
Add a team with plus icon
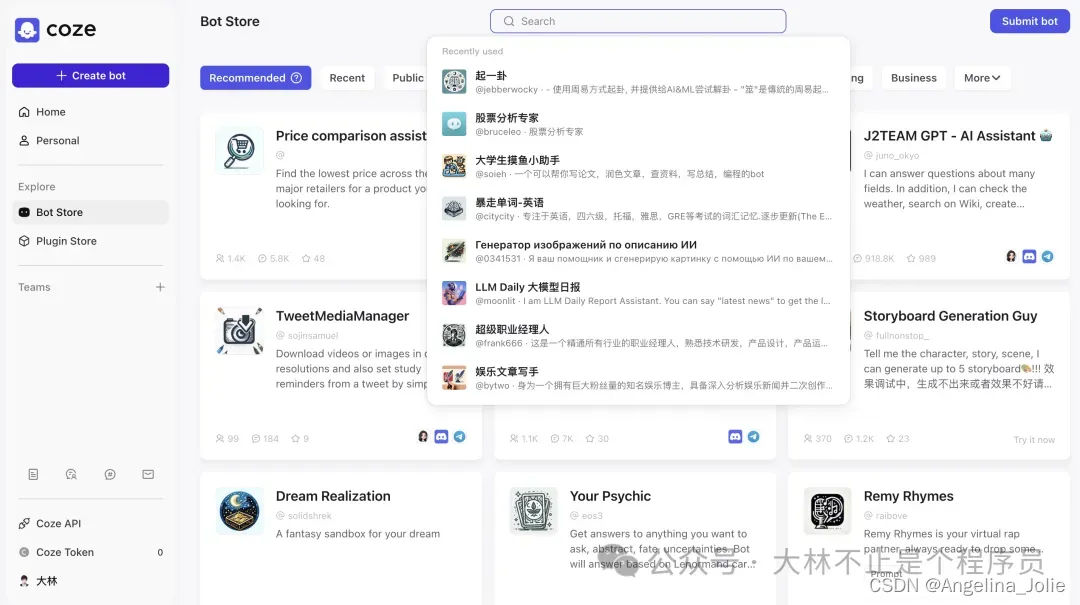[160, 287]
